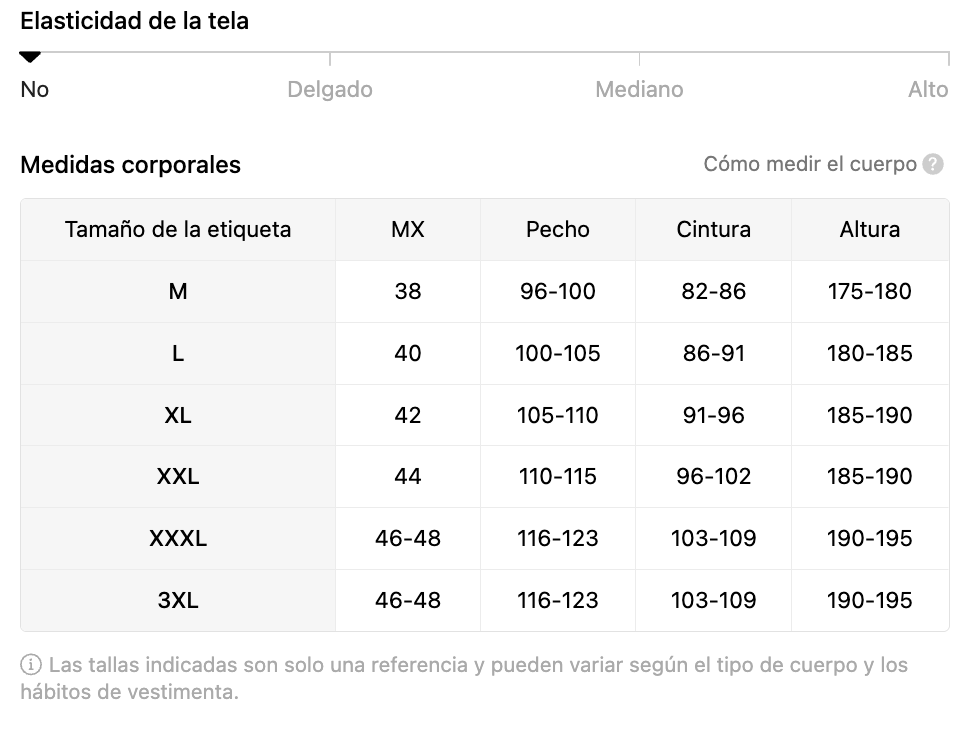Viewport: 966px width, 732px height.
Task: Select the M size row label
Action: [x=178, y=292]
